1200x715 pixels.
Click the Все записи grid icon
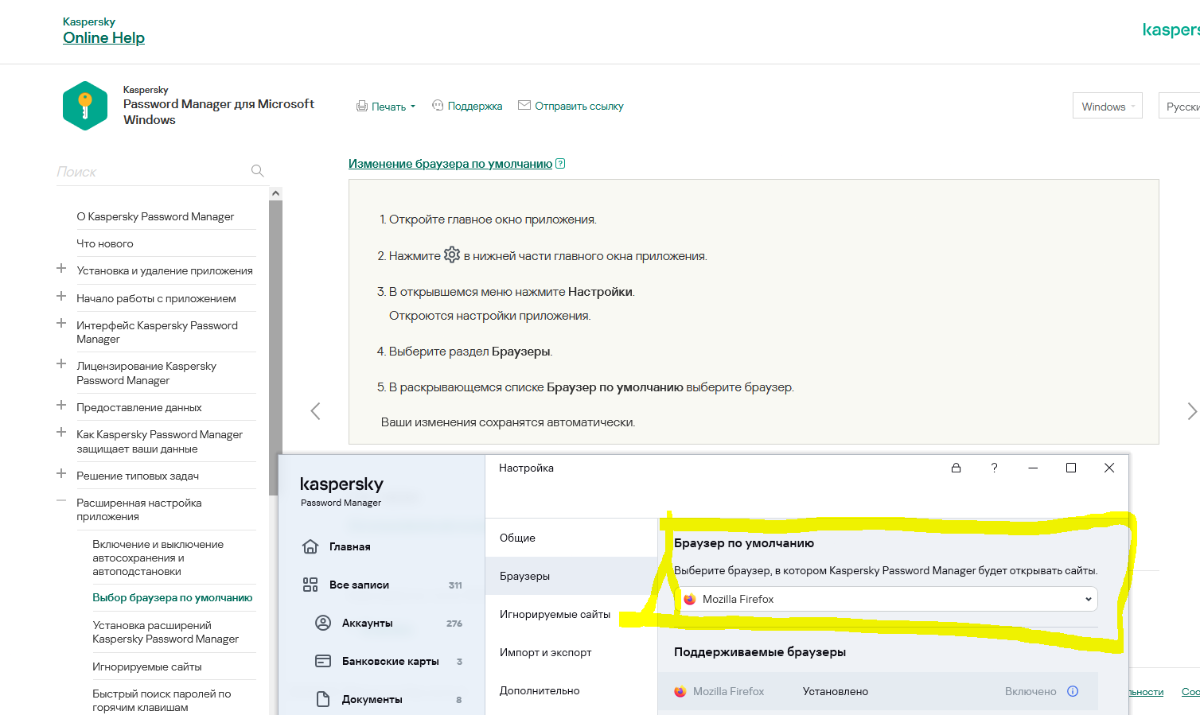click(310, 584)
